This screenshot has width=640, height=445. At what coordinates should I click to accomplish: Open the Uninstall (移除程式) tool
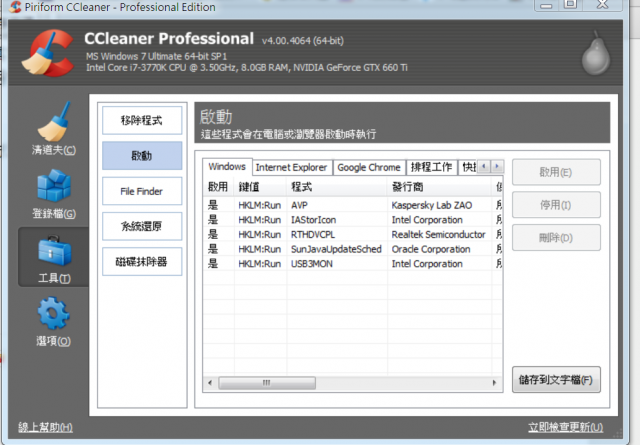(x=142, y=120)
